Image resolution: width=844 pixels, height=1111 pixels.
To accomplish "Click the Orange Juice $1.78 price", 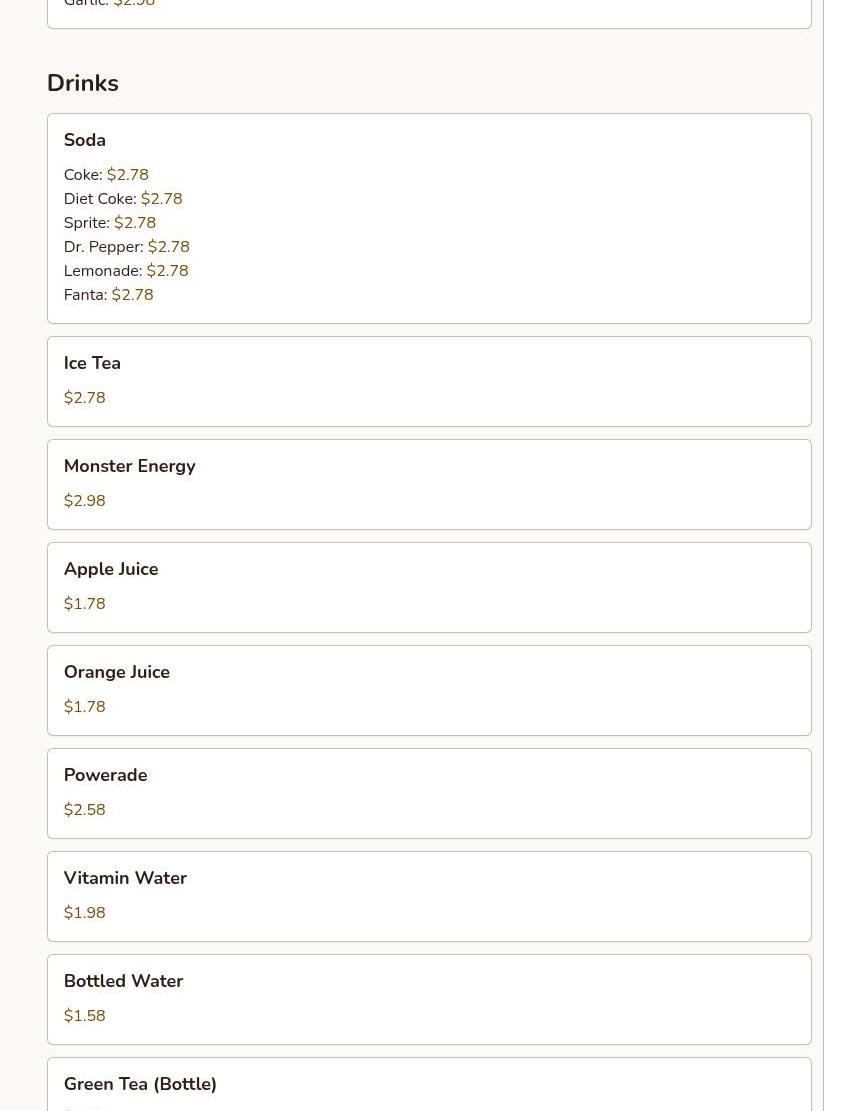I will click(84, 707).
